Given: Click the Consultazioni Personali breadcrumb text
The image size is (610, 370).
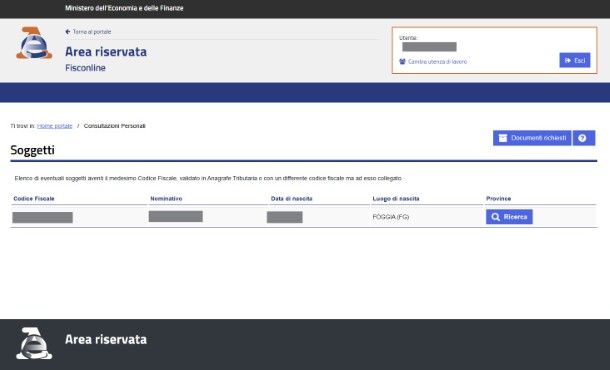Looking at the screenshot, I should pos(114,126).
